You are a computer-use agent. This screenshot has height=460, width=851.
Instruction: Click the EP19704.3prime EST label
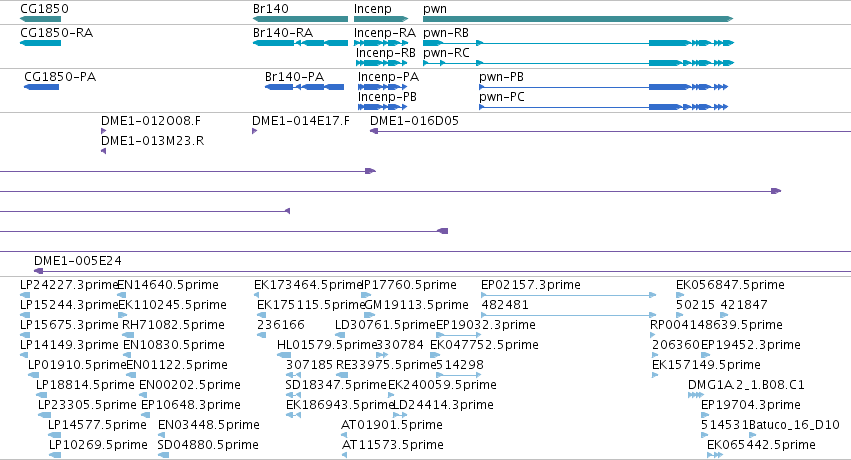click(751, 405)
